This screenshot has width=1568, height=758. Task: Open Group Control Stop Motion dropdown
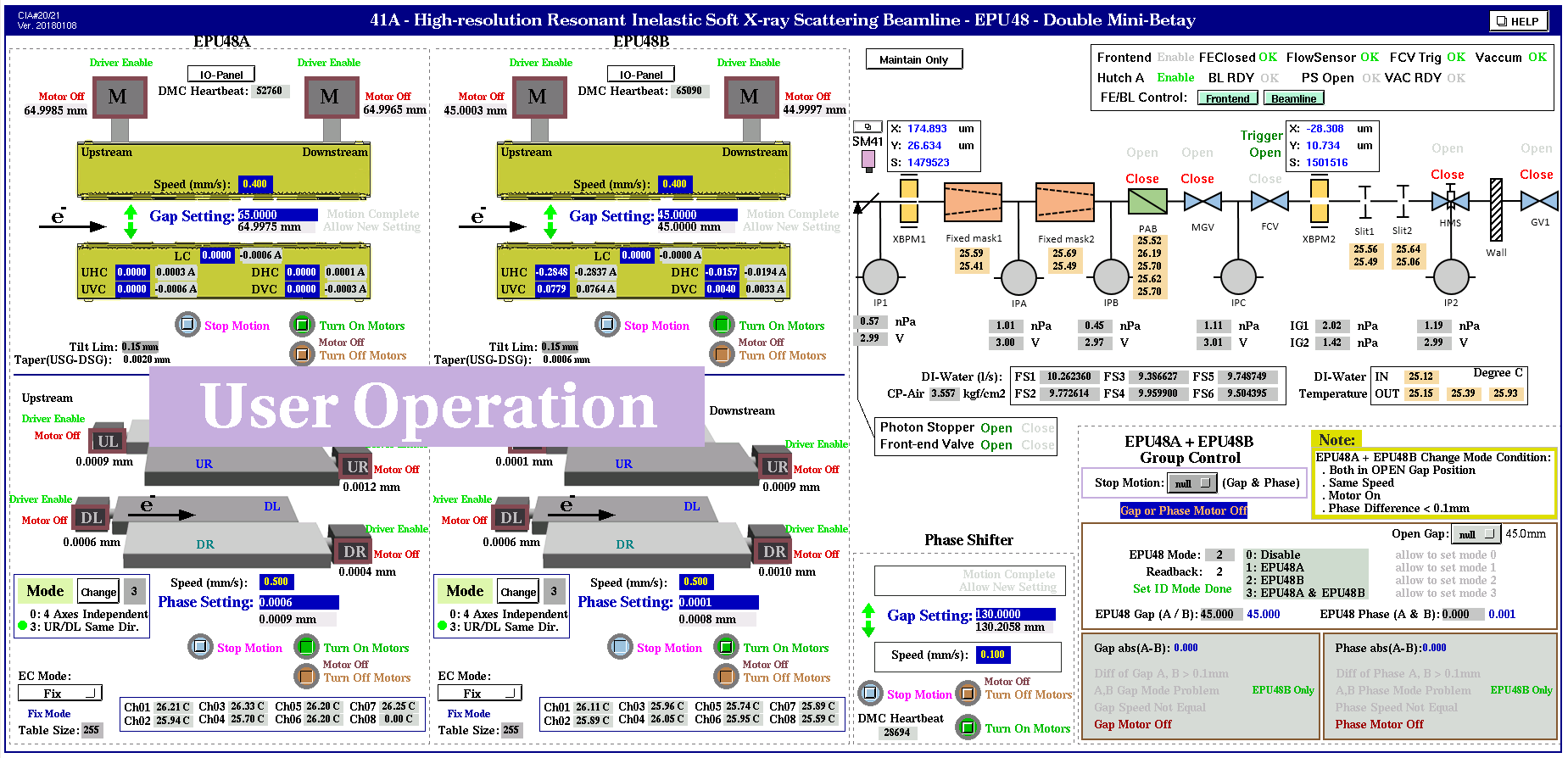pos(1191,483)
